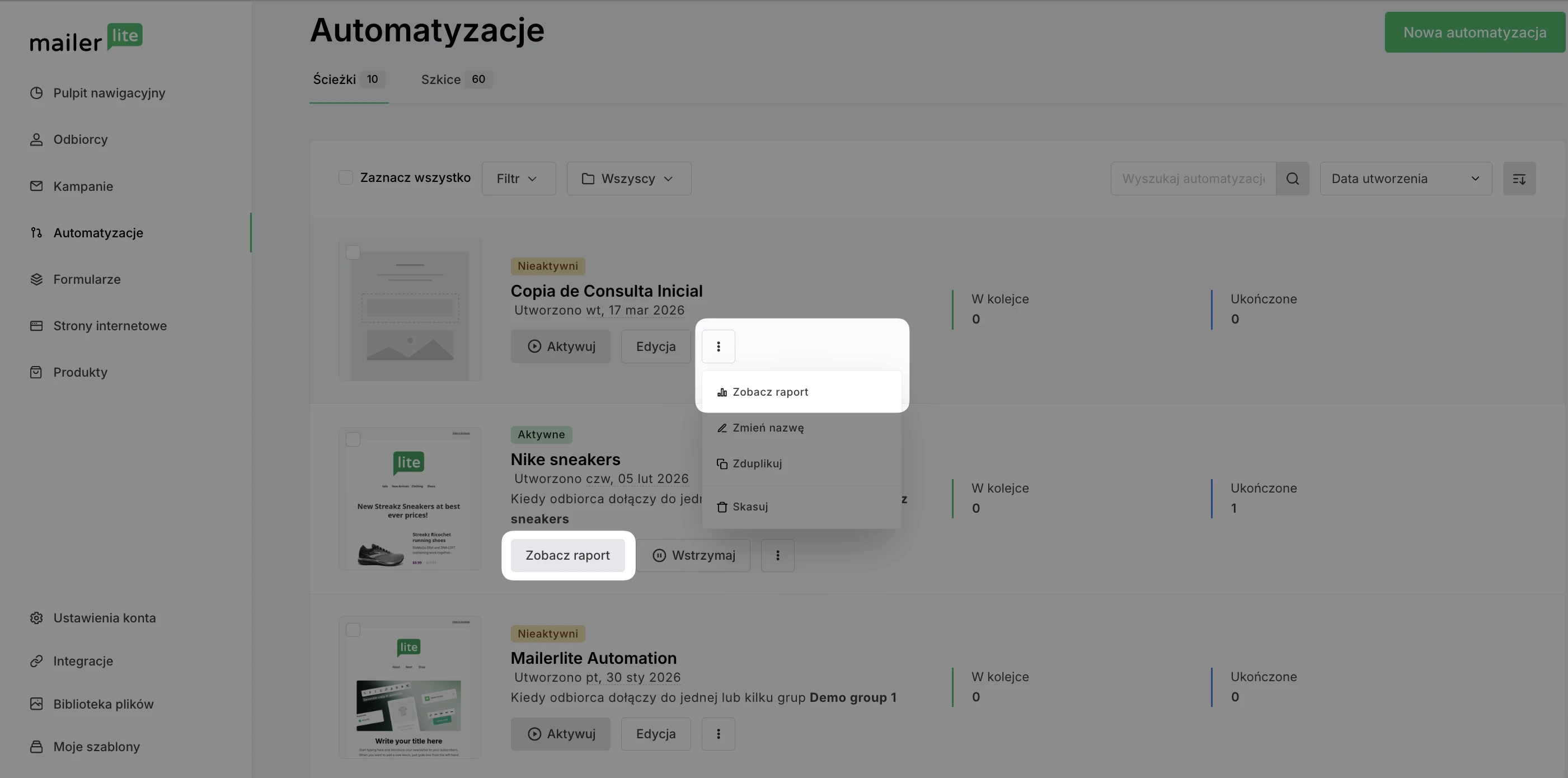Image resolution: width=1568 pixels, height=778 pixels.
Task: Click the Nowa automatyzacja button
Action: pos(1474,32)
